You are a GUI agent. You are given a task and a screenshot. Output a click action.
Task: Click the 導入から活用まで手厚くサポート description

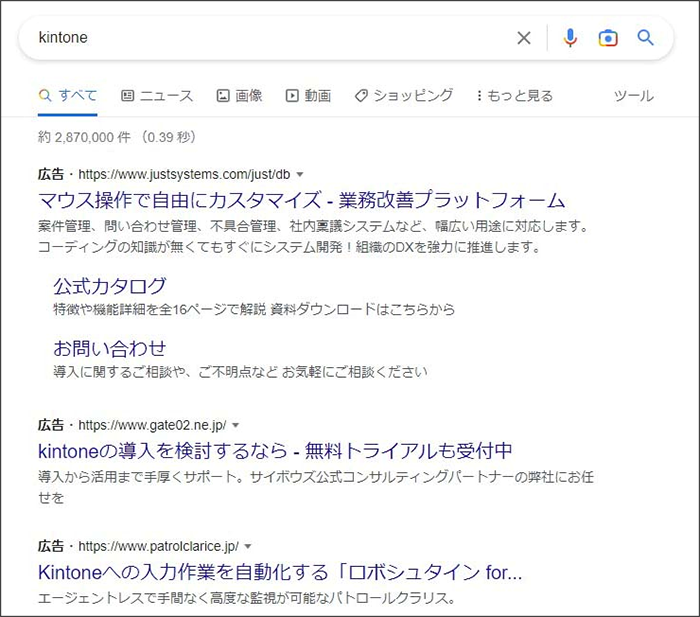click(x=316, y=488)
